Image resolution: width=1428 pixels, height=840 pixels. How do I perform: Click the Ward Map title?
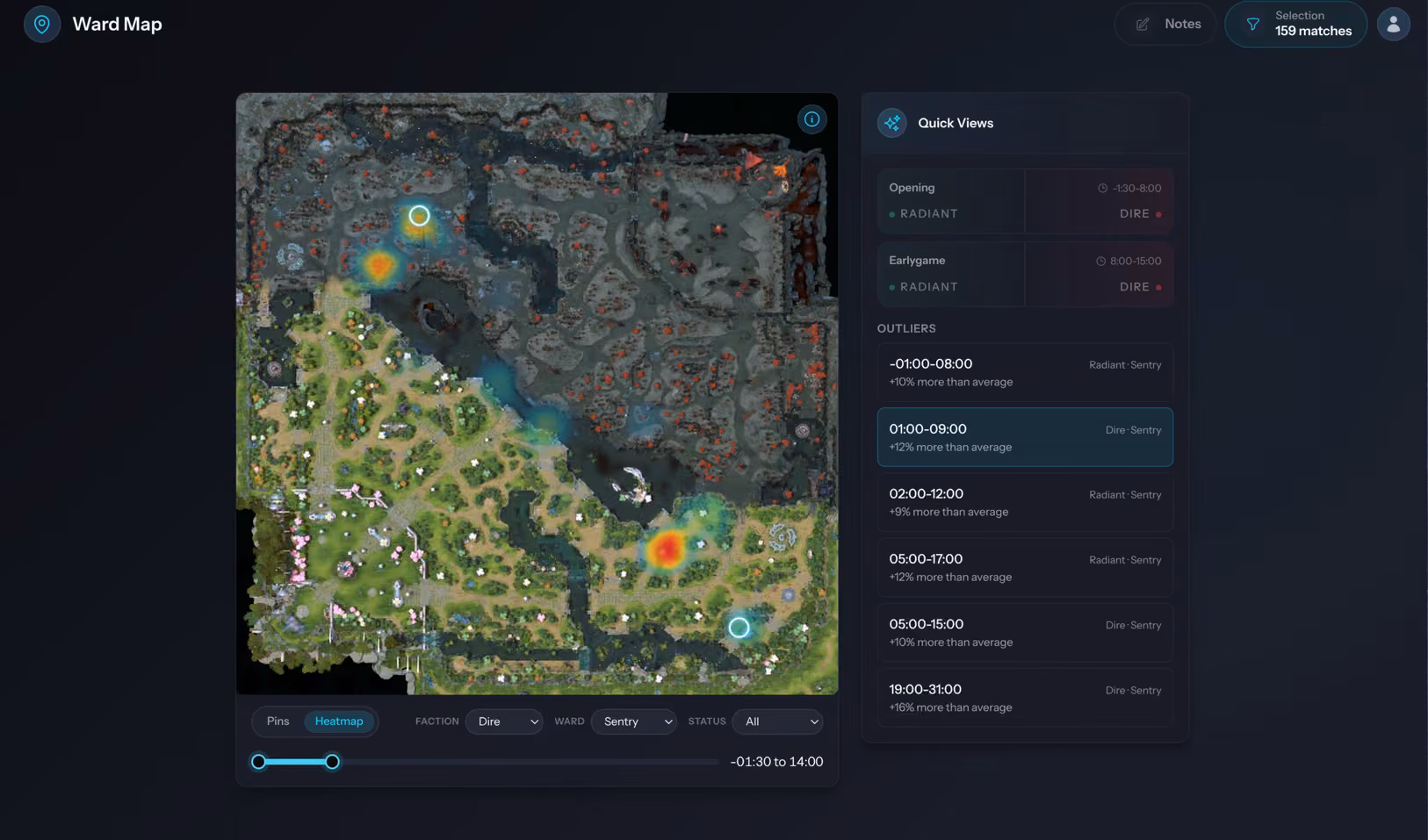pos(117,25)
